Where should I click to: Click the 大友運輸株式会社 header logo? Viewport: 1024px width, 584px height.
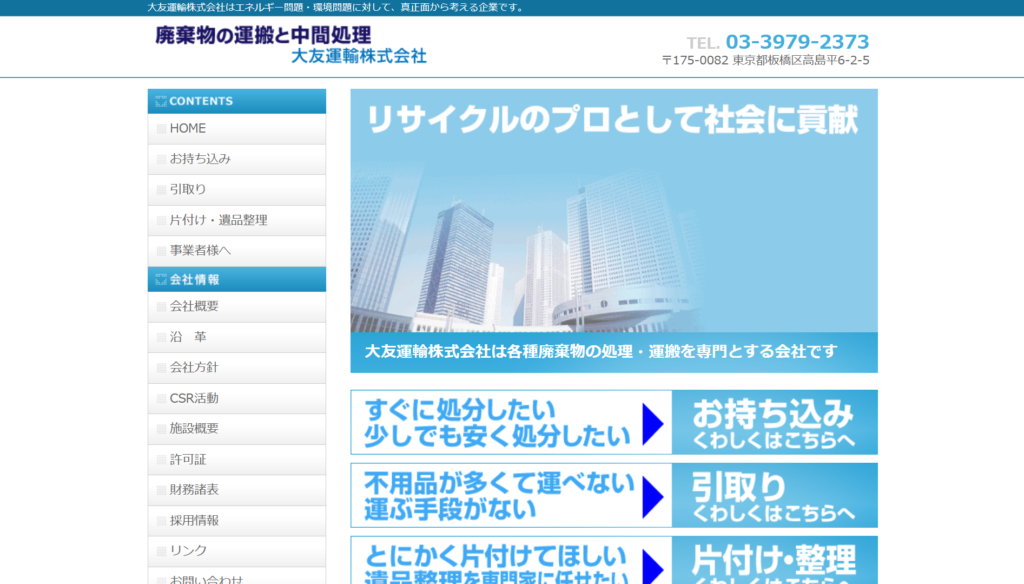291,45
